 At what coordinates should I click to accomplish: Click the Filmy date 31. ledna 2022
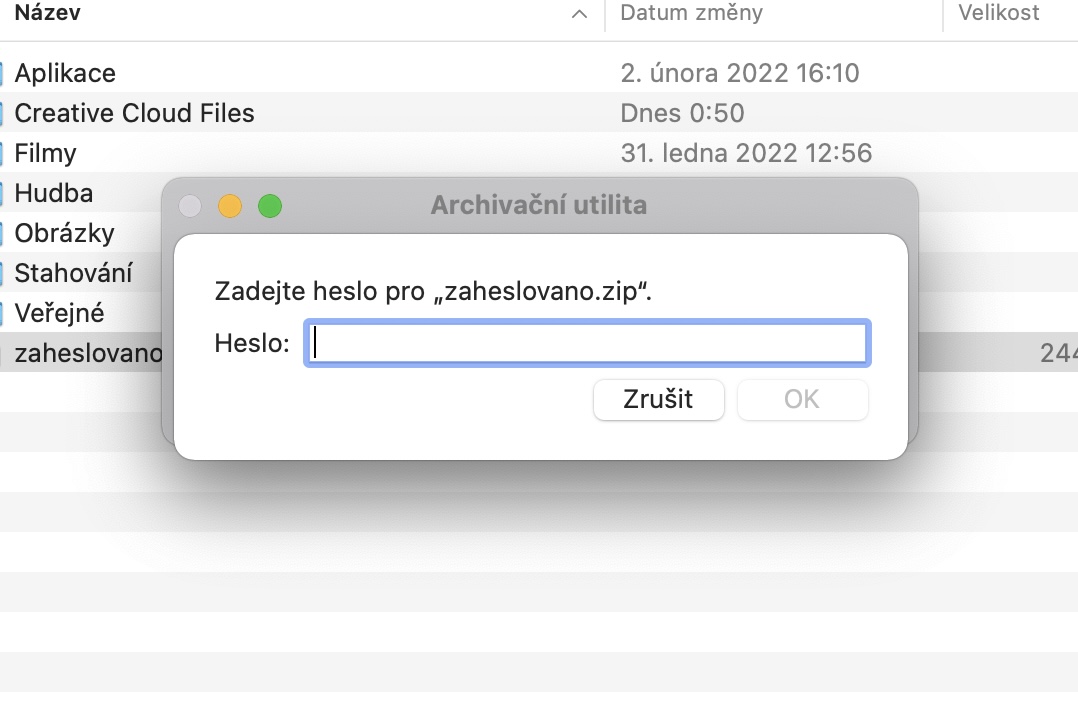[746, 153]
